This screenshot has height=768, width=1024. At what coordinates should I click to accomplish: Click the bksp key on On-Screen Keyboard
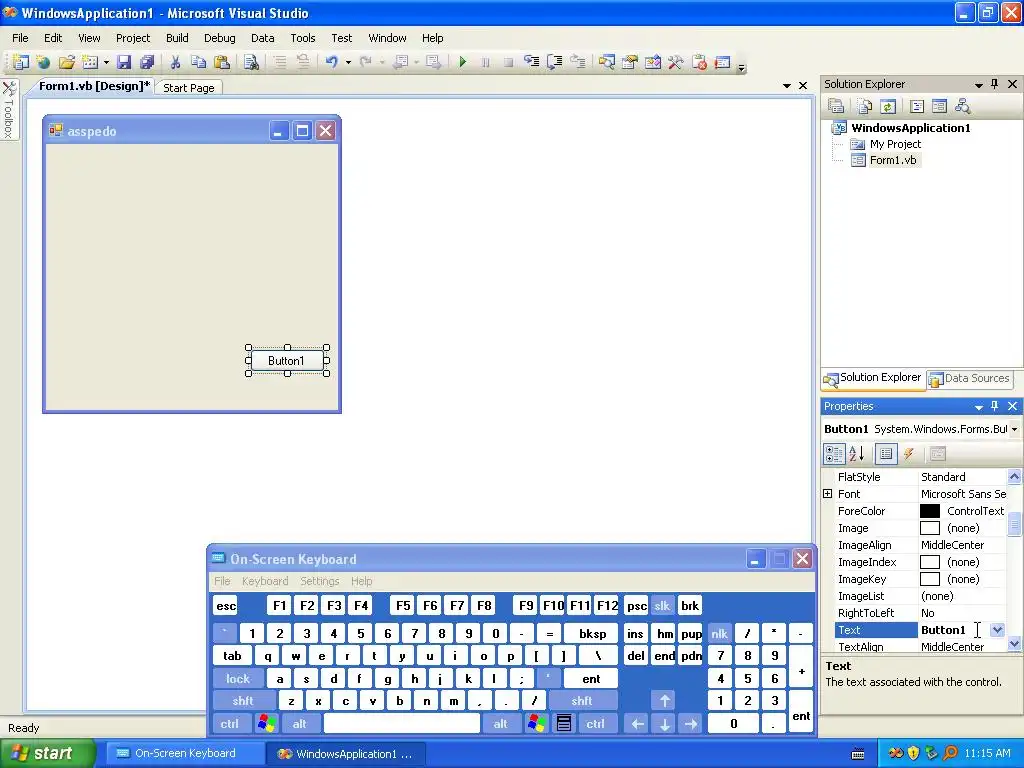[x=592, y=633]
